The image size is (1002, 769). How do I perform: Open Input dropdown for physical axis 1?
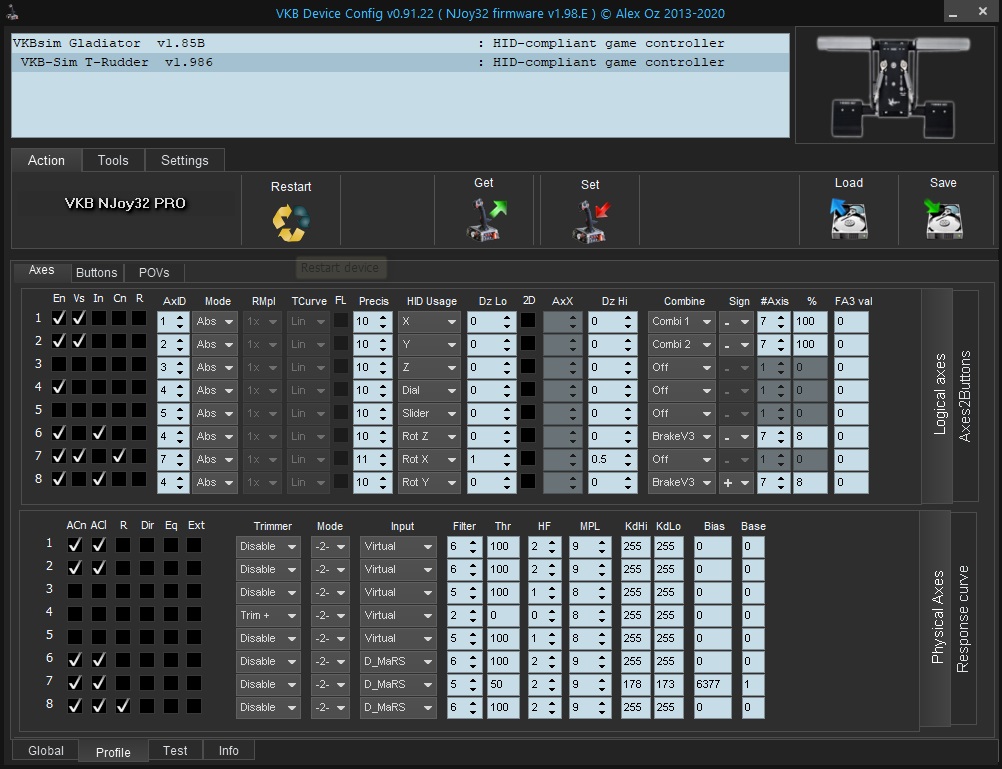[398, 547]
